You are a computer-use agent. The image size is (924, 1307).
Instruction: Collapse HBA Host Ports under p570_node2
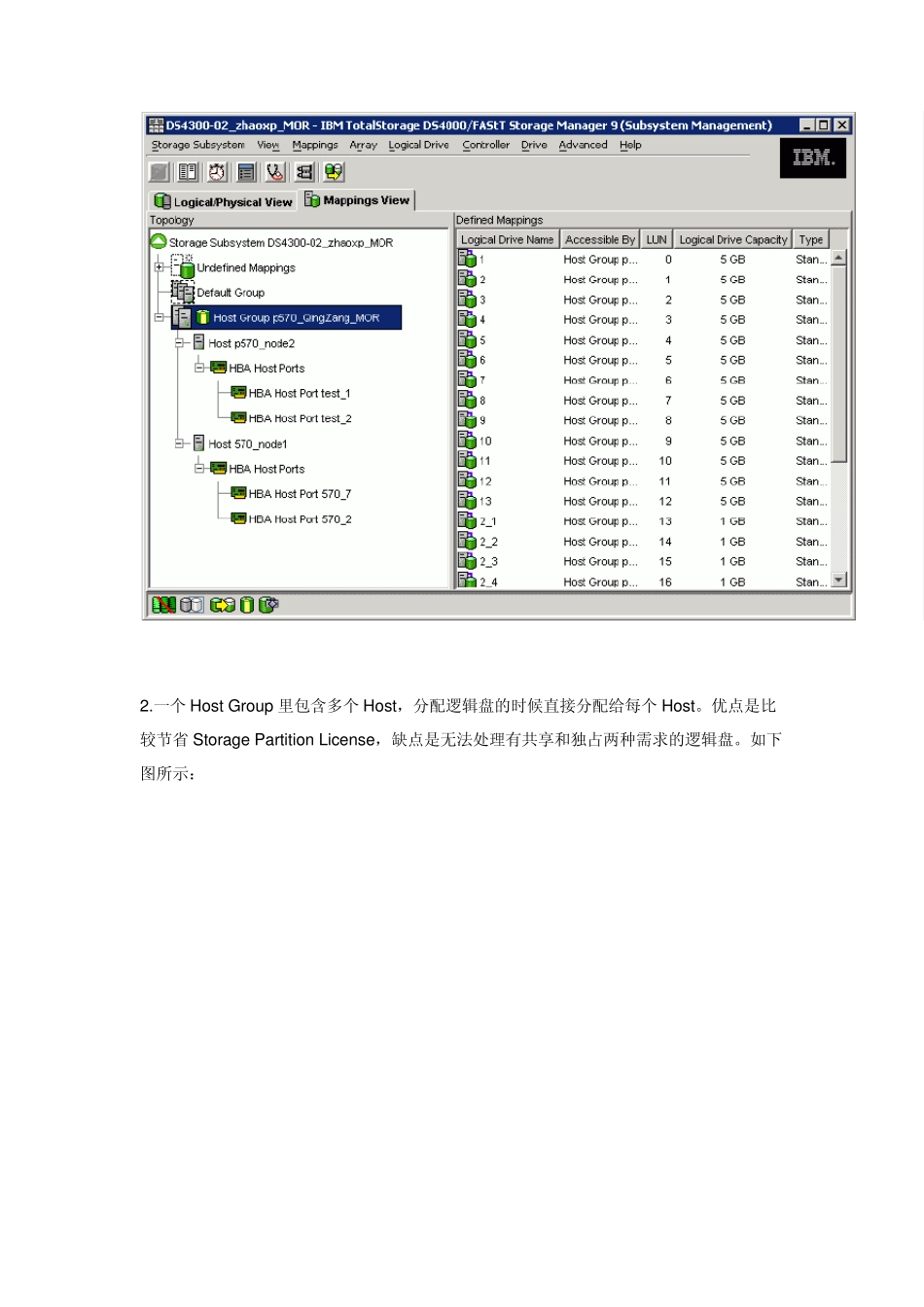[198, 368]
